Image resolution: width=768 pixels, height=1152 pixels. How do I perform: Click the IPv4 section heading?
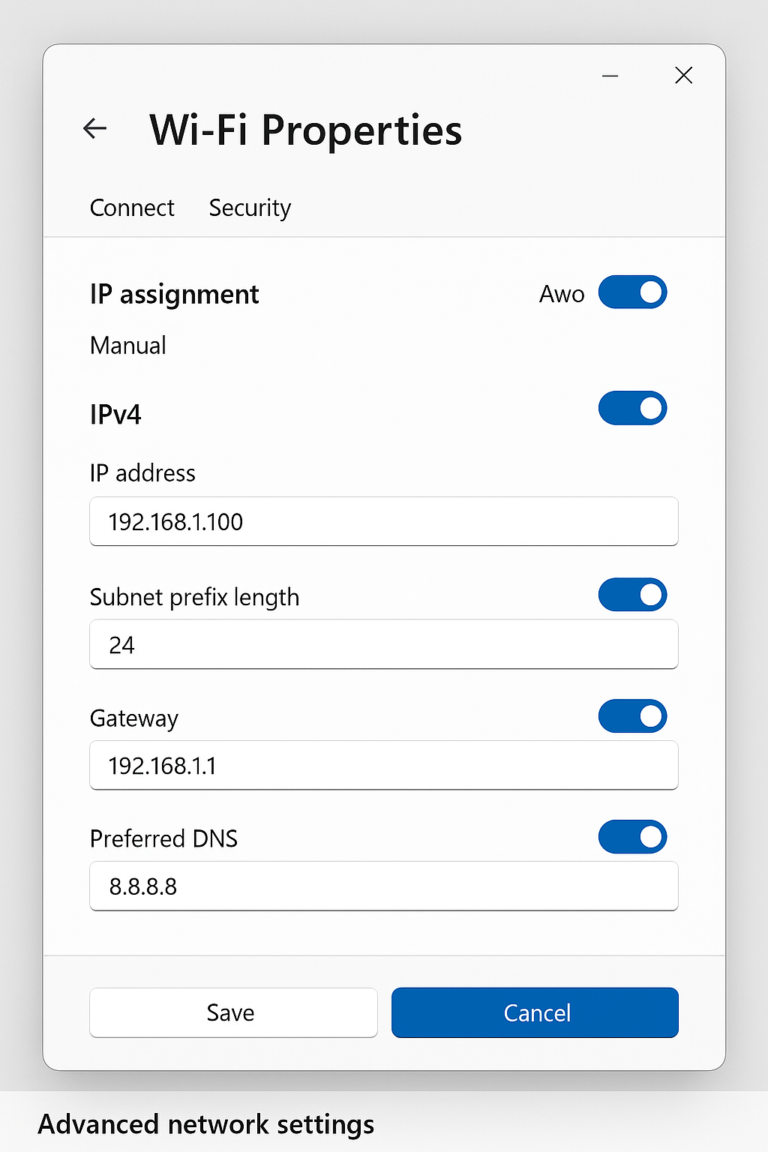pos(115,414)
